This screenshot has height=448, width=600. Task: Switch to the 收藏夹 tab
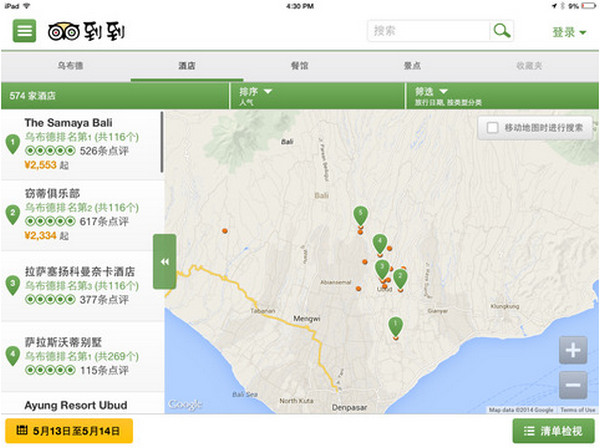coord(529,65)
